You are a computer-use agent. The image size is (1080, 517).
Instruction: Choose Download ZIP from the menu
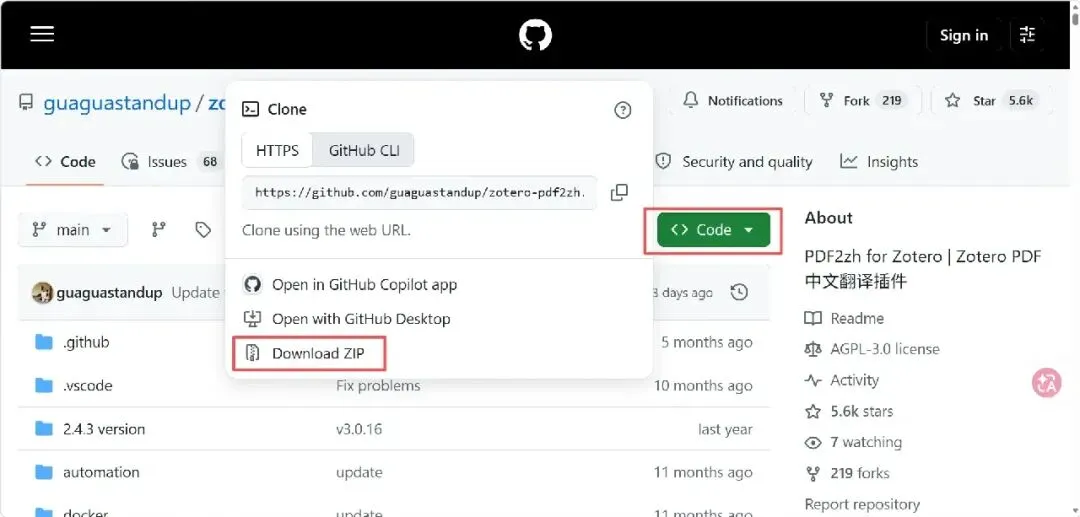309,354
